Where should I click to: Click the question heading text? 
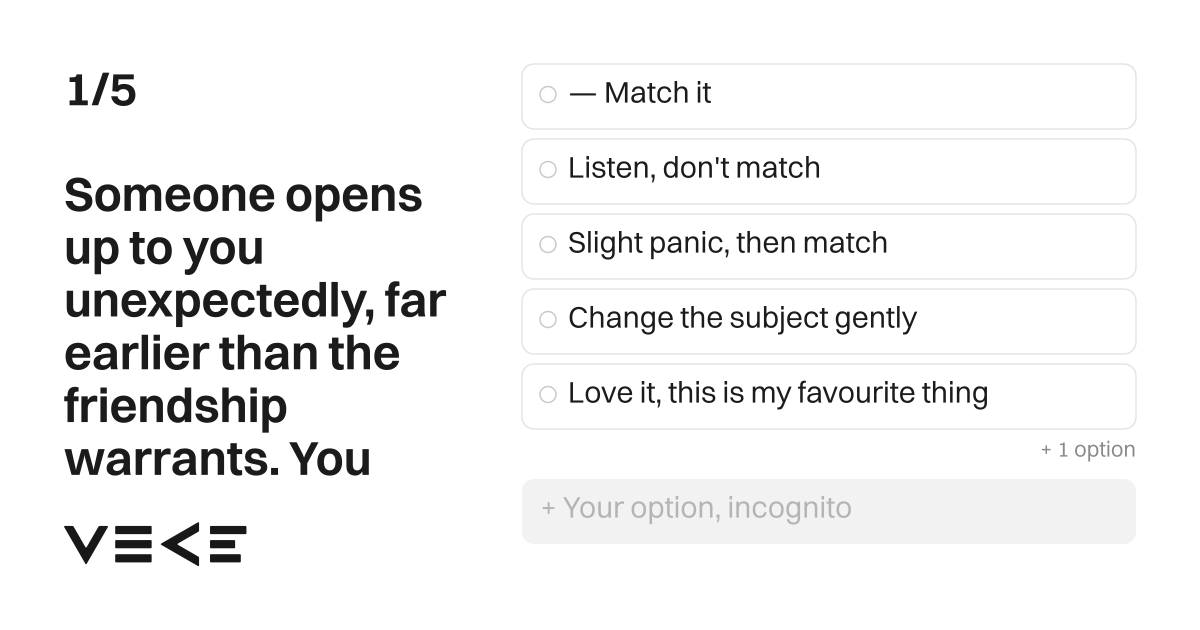[255, 327]
